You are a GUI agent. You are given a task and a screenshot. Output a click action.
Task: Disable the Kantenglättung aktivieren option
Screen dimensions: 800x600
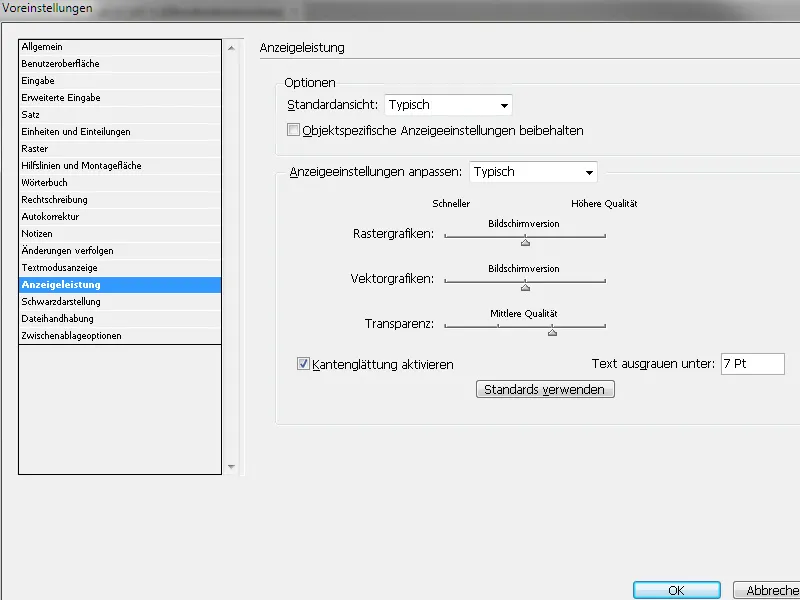tap(302, 364)
